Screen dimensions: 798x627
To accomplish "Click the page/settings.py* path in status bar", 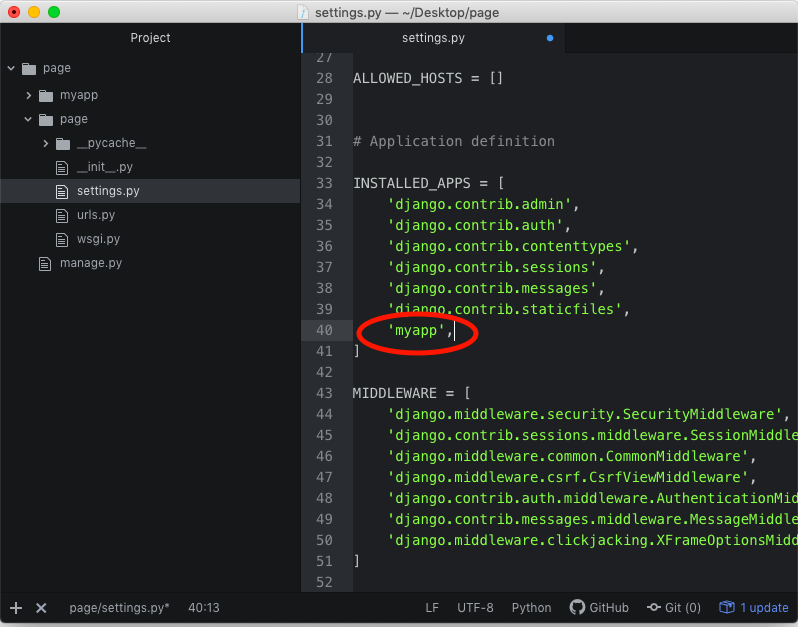I will point(119,608).
